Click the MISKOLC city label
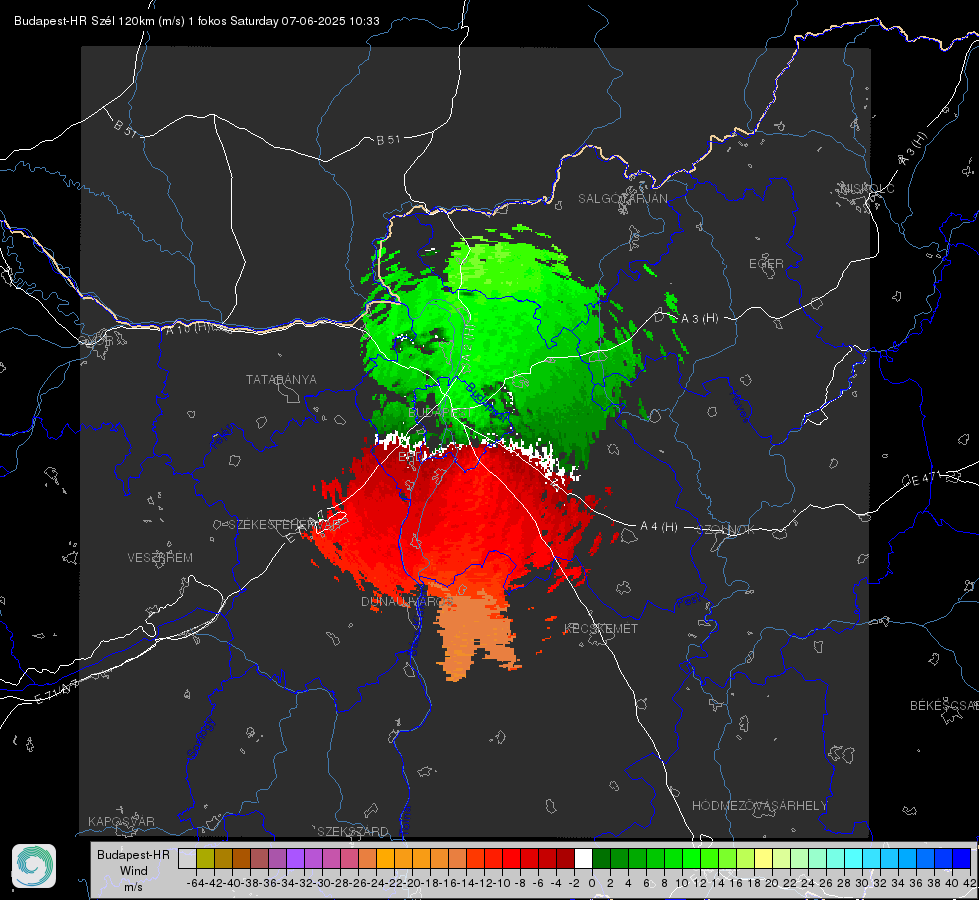This screenshot has height=900, width=979. [x=867, y=188]
